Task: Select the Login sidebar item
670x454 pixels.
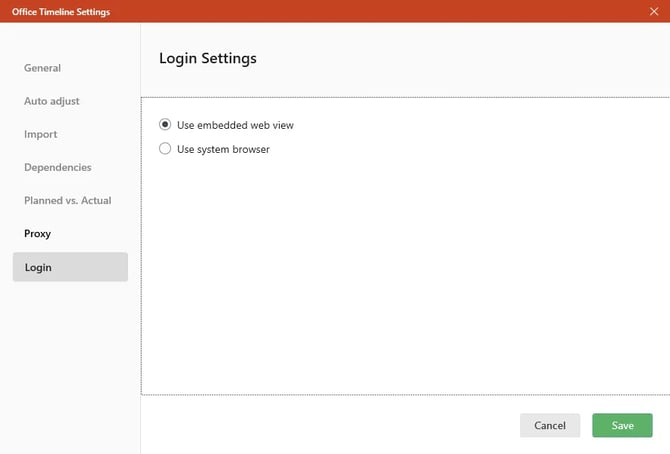Action: [70, 267]
